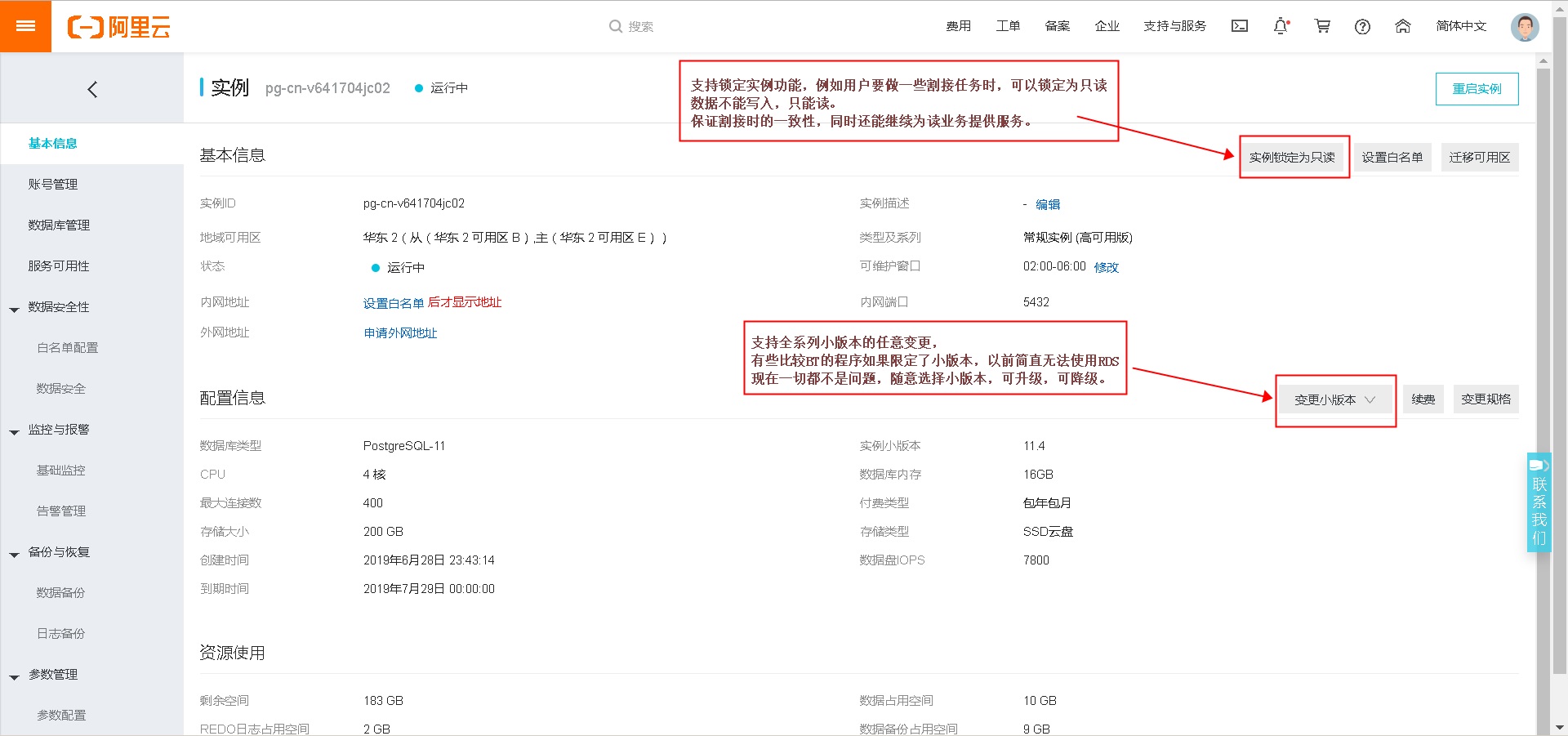1568x736 pixels.
Task: Open the 企业 top menu
Action: click(1107, 26)
